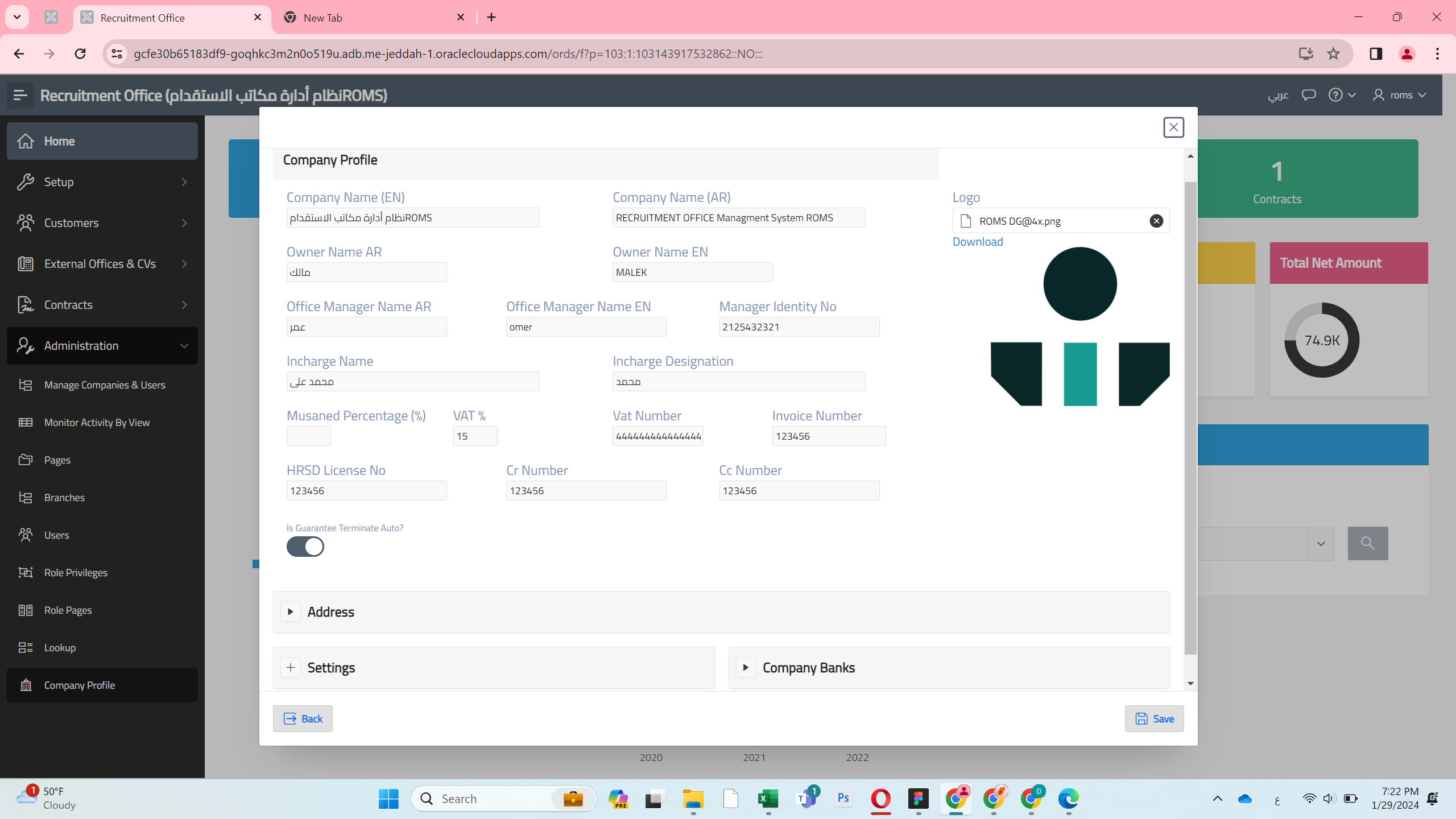Expand the Settings section plus icon
Viewport: 1456px width, 819px height.
pyautogui.click(x=291, y=668)
